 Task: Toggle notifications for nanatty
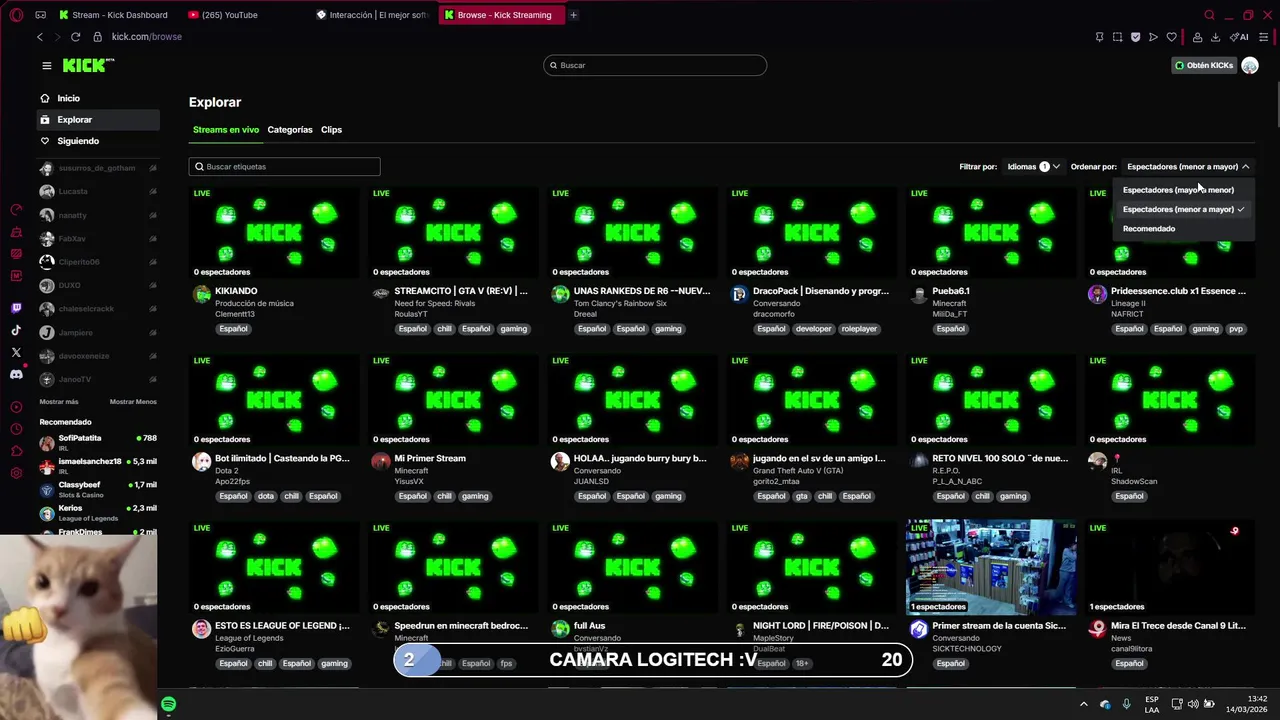click(153, 215)
